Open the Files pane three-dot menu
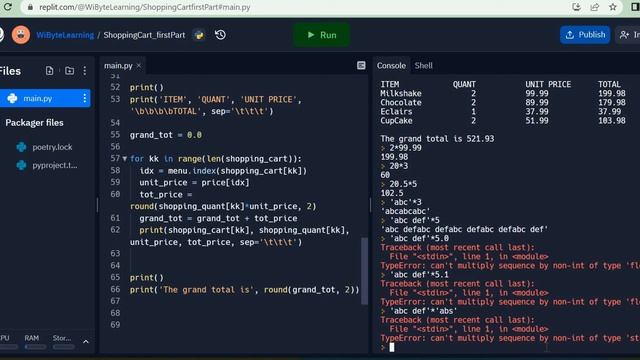The height and width of the screenshot is (360, 640). (84, 71)
